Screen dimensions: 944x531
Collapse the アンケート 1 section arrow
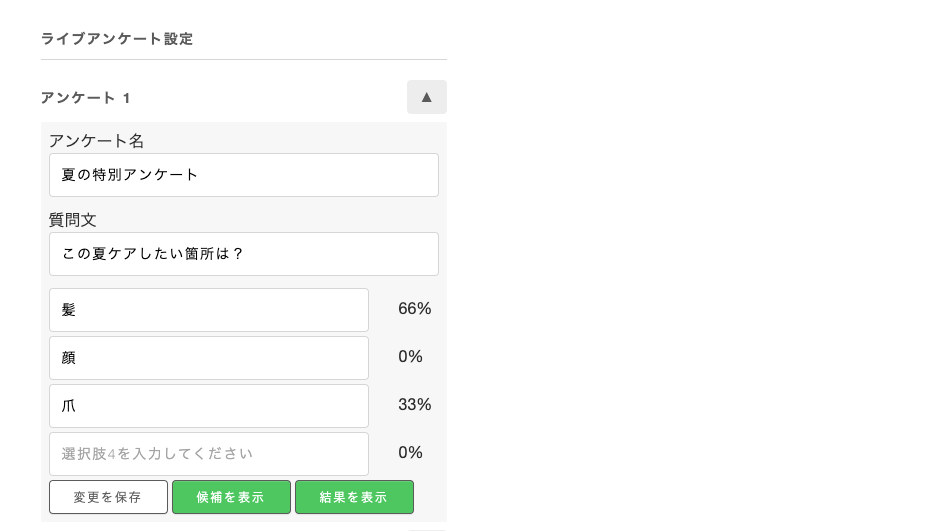point(426,97)
